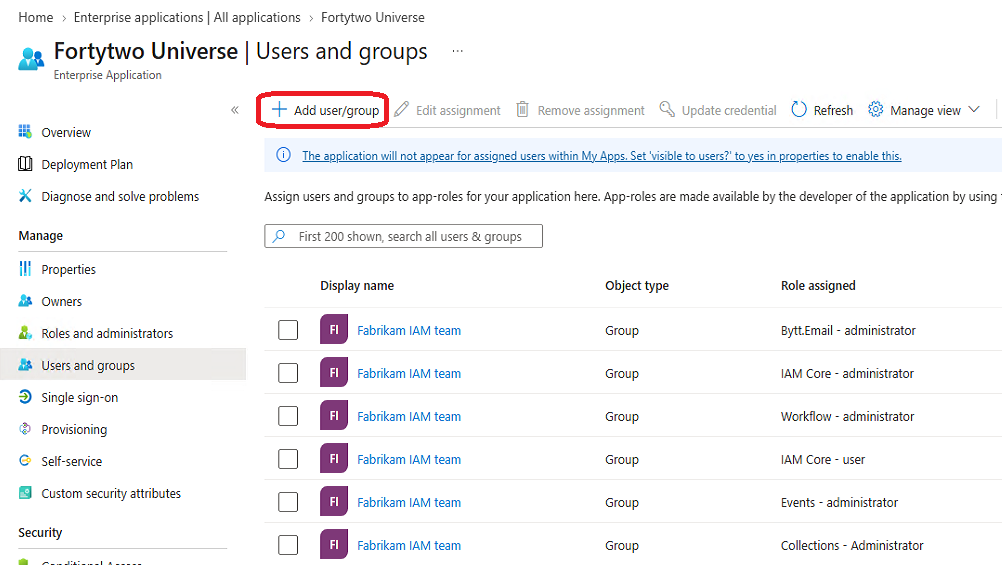Click the Group cell in Bytt.Email row
The image size is (1002, 565).
622,330
